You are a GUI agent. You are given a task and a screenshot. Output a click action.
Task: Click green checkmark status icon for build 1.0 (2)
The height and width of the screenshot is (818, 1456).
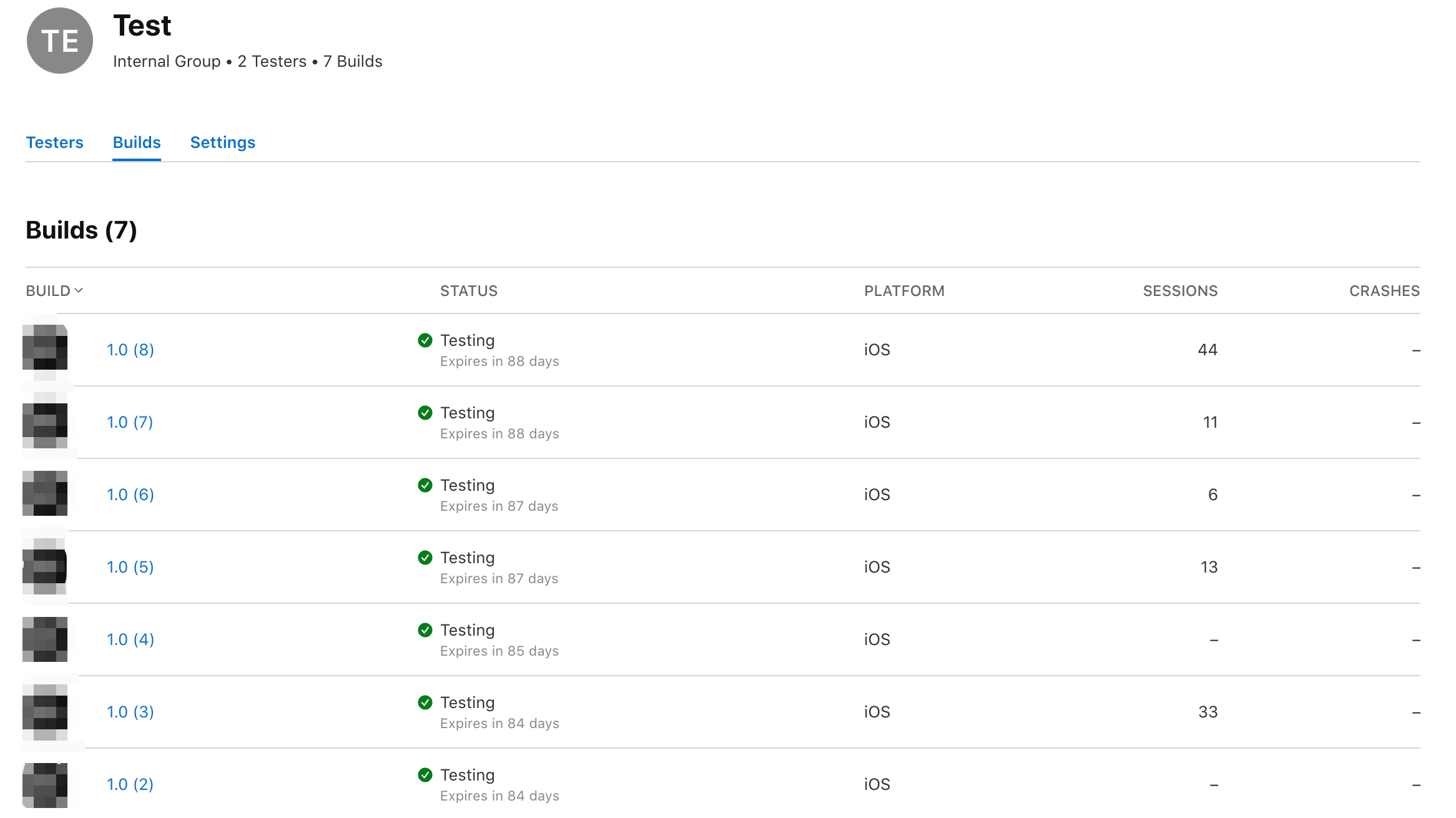(x=425, y=775)
